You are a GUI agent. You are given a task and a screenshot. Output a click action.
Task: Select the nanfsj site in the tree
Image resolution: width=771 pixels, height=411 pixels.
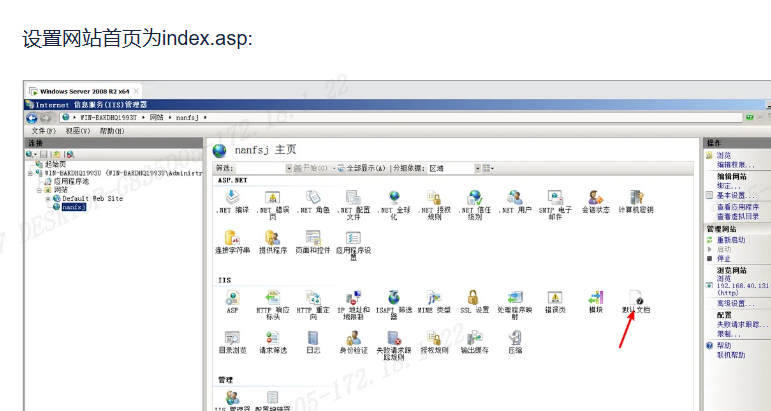click(x=74, y=207)
